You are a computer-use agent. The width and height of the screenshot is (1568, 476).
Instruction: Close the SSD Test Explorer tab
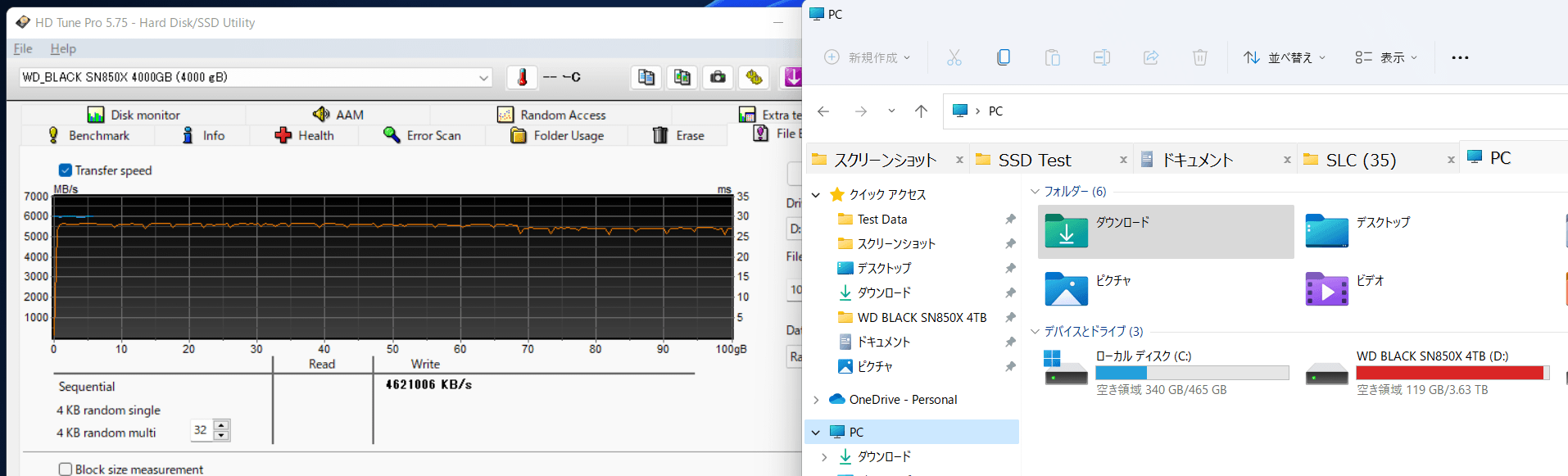click(1123, 160)
